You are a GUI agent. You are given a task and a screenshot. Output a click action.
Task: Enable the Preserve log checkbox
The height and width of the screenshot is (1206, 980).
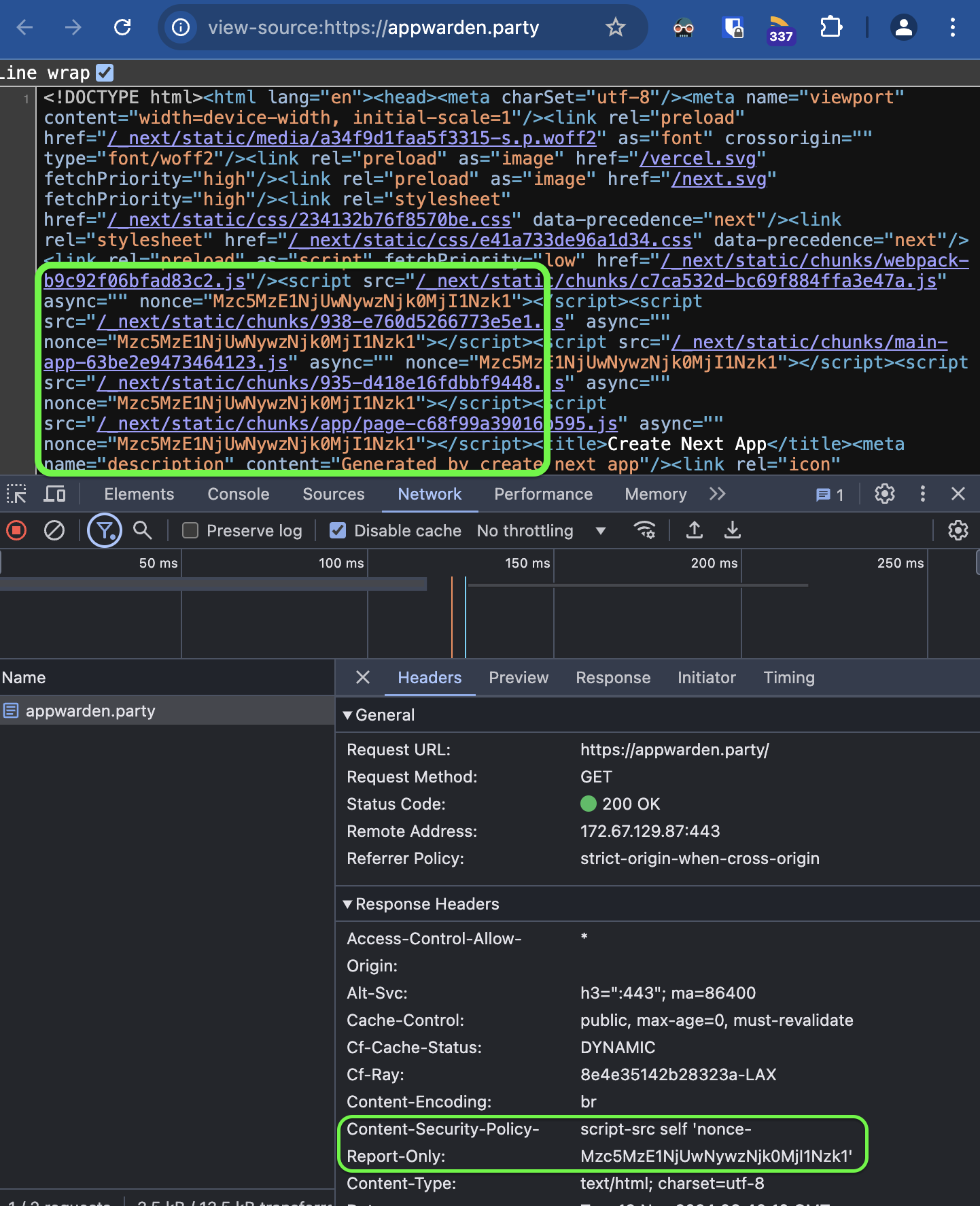click(190, 531)
